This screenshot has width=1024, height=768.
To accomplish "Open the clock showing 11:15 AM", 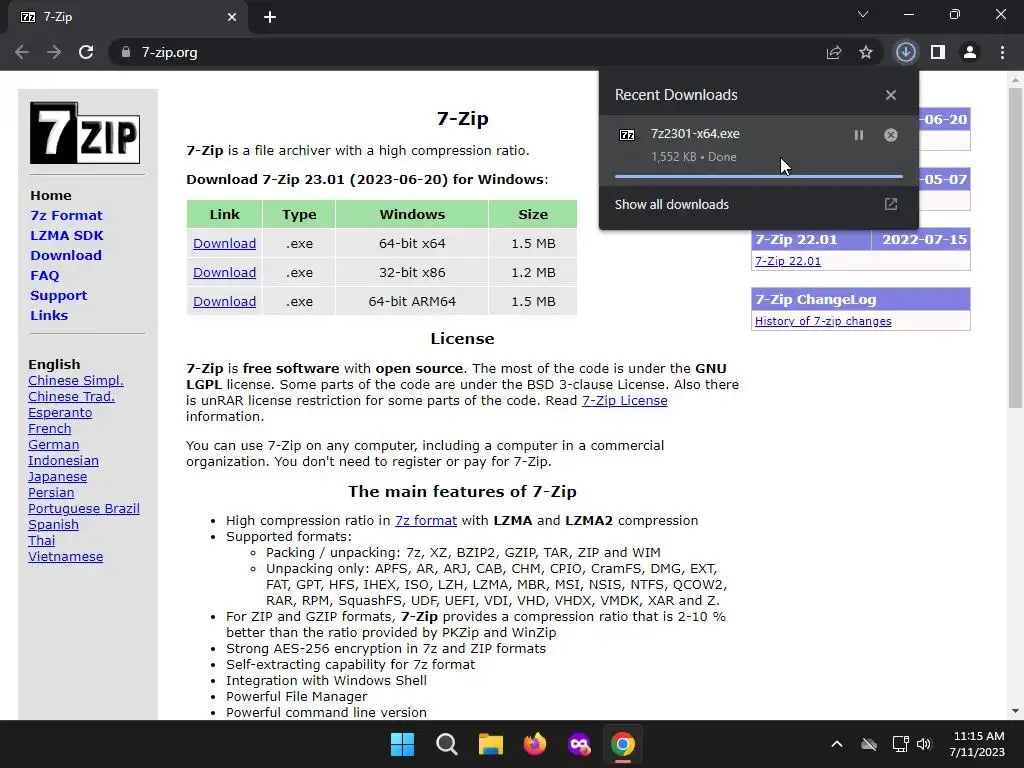I will 978,744.
